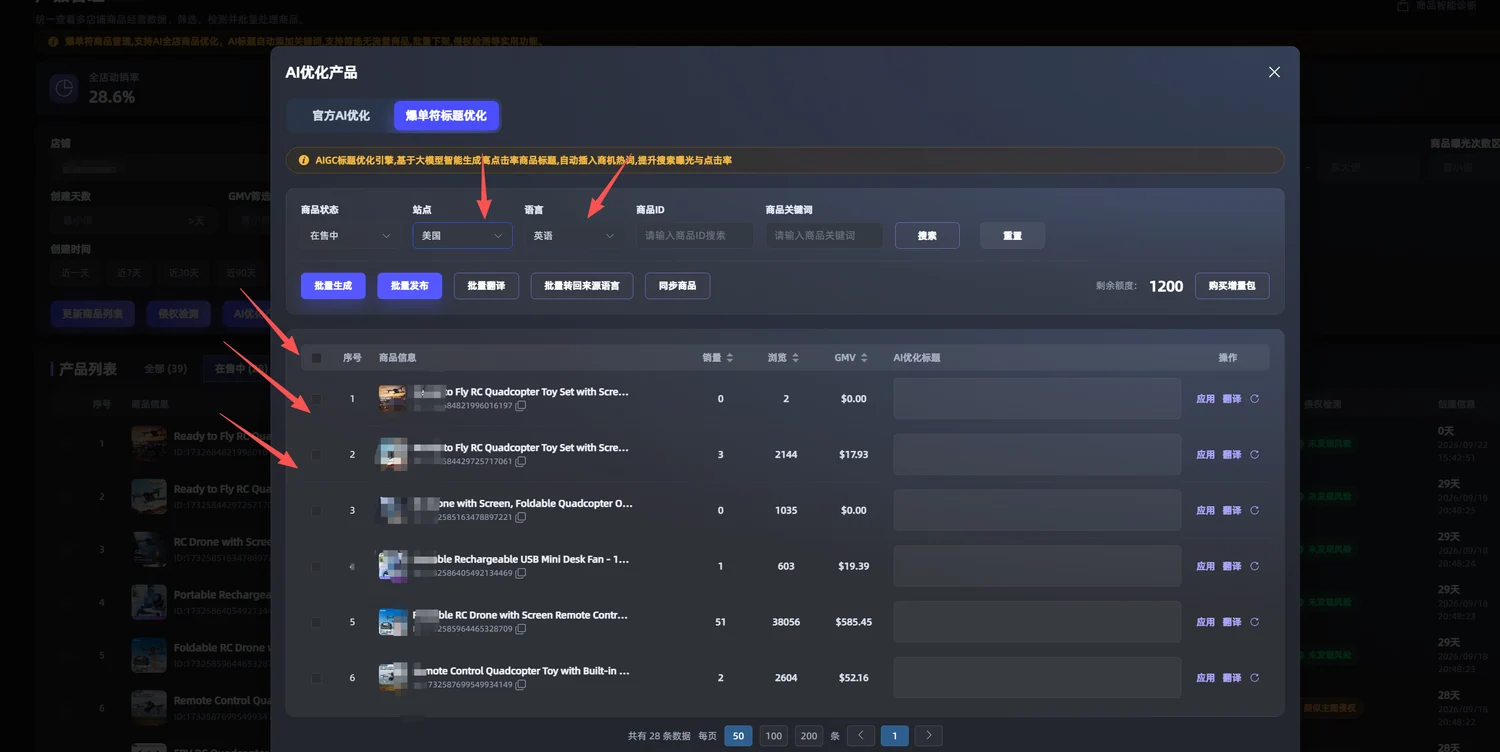Click the 购买增量包 button
The width and height of the screenshot is (1500, 752).
[x=1232, y=286]
